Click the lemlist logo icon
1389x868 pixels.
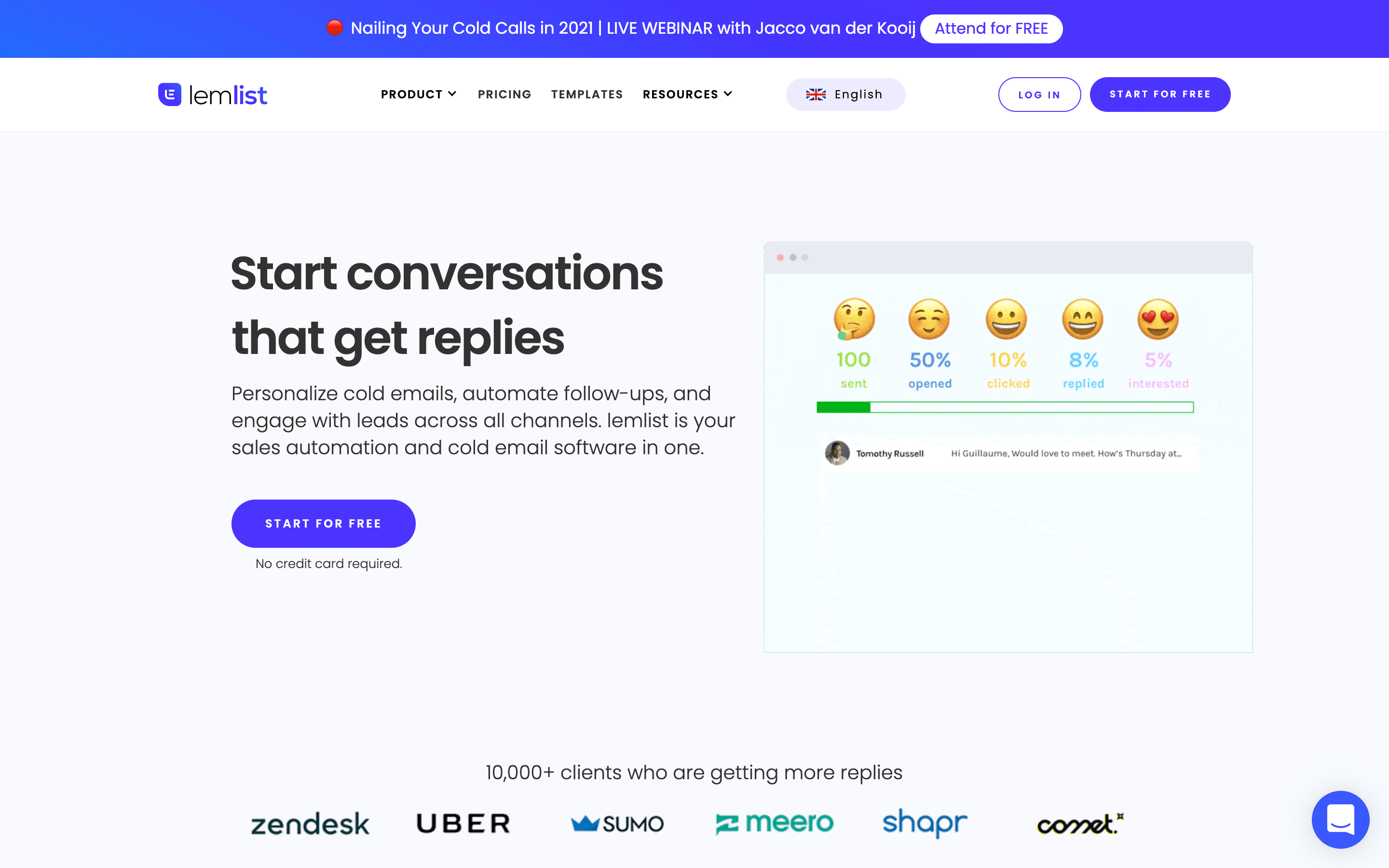pyautogui.click(x=168, y=94)
